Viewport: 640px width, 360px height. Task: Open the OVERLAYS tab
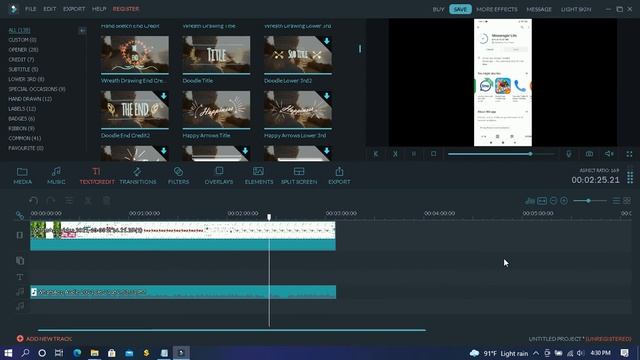(x=219, y=176)
